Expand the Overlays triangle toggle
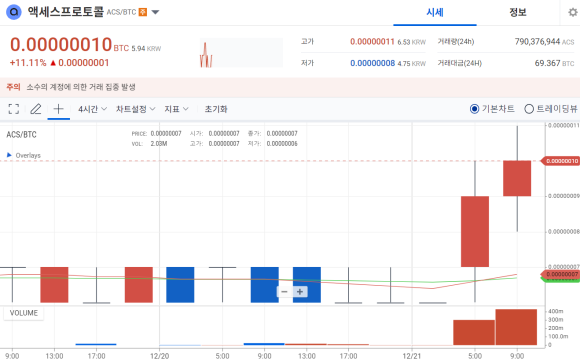This screenshot has width=580, height=363. pos(9,155)
